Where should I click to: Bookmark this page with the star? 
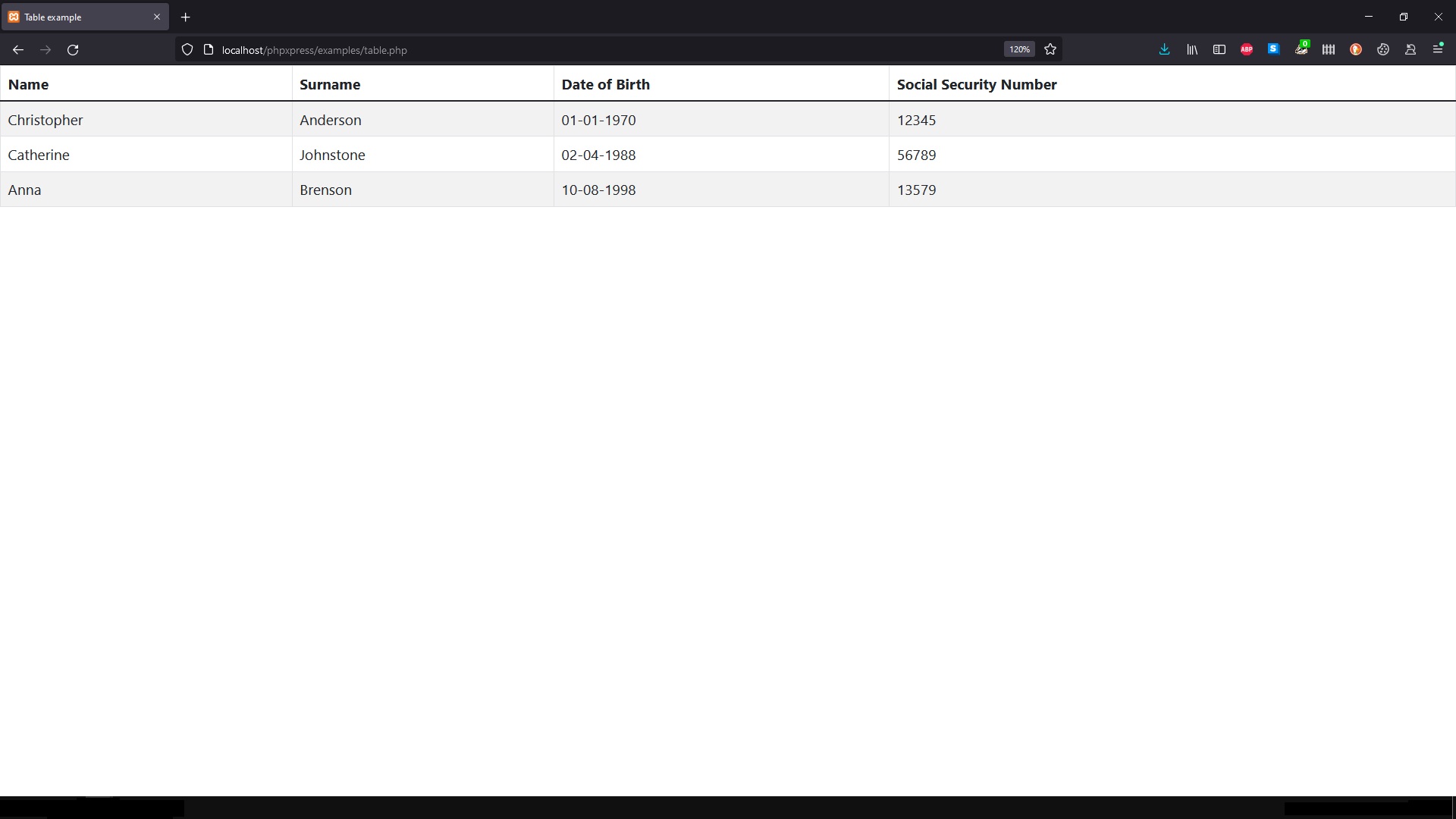click(1050, 49)
